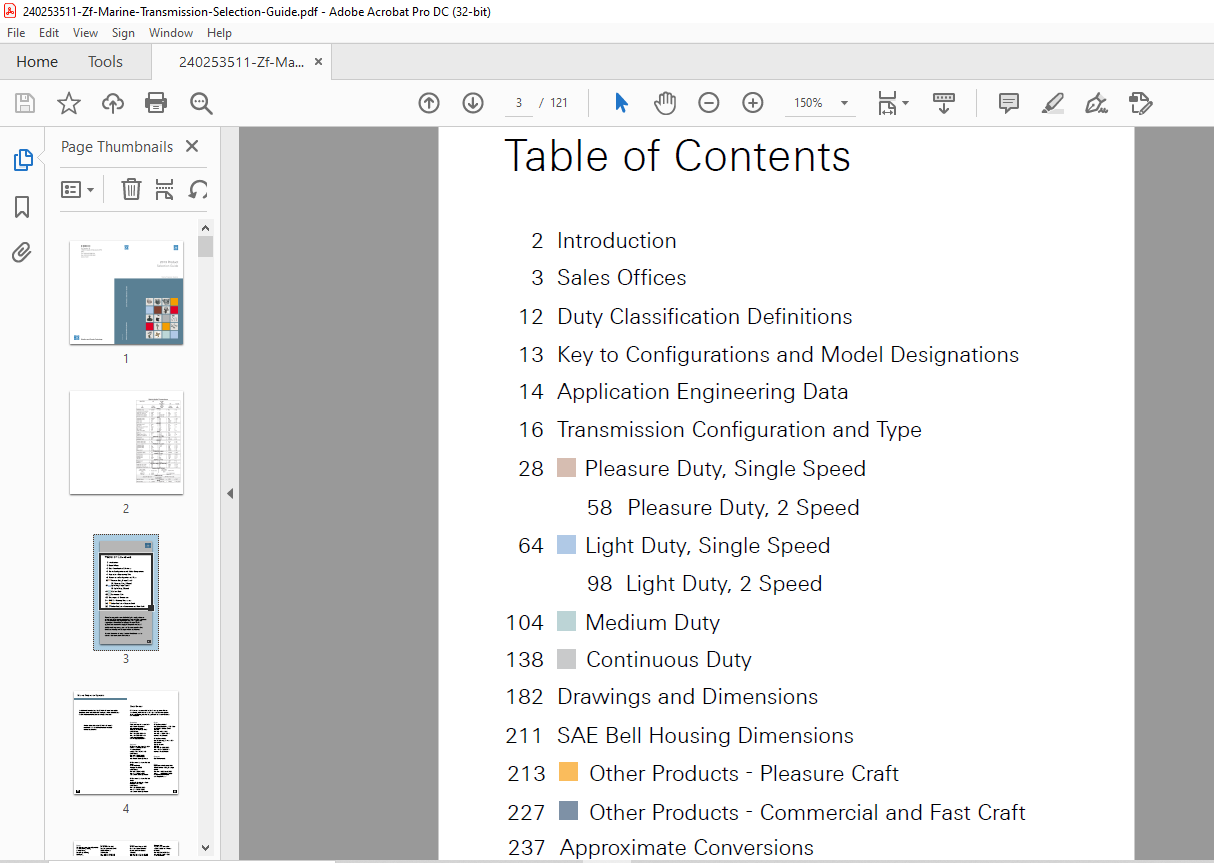Open the Window menu
The image size is (1214, 863).
[171, 33]
